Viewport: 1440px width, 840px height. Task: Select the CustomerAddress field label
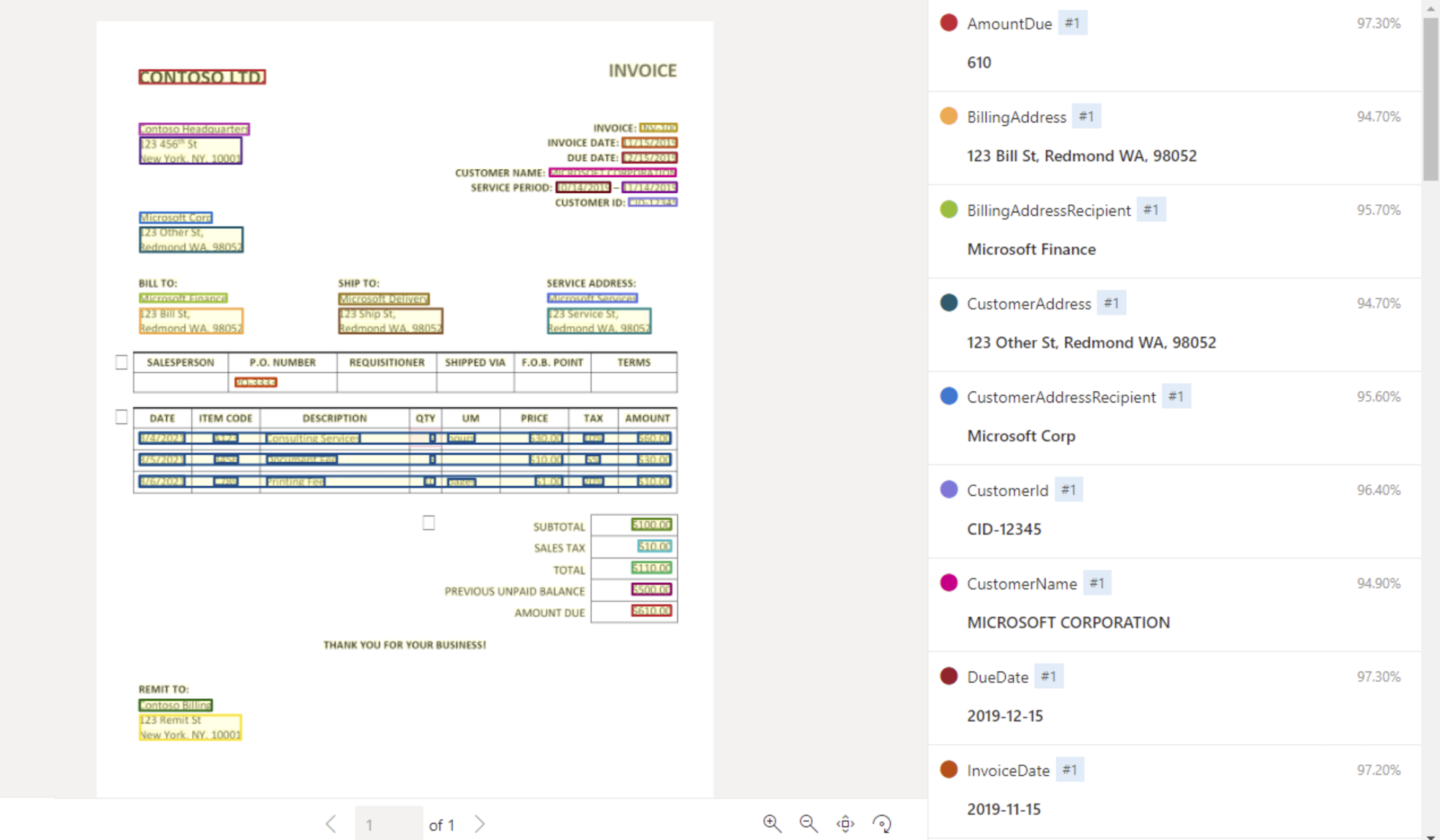point(1029,304)
